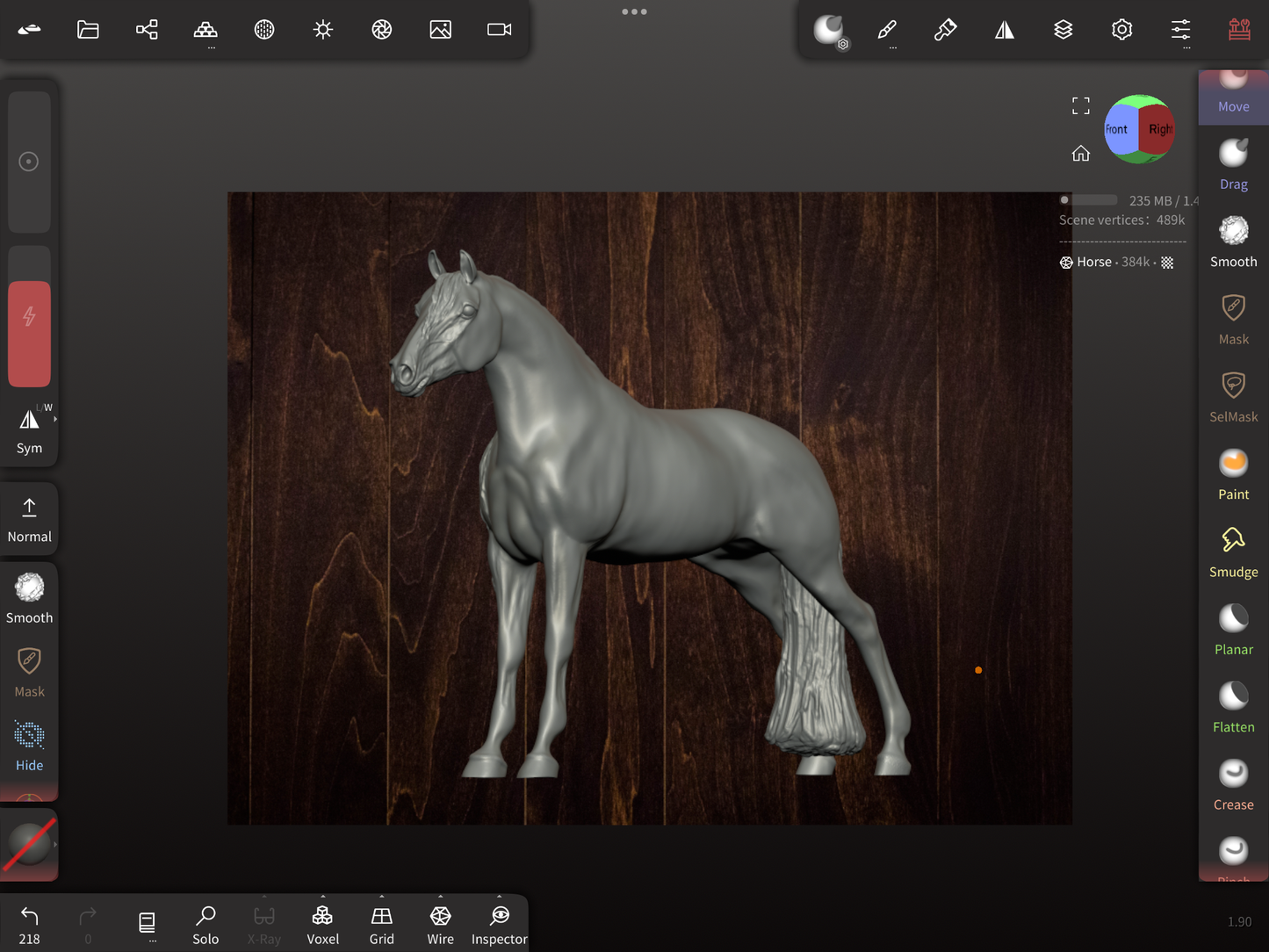Activate the Paint tool
1269x952 pixels.
coord(1233,474)
